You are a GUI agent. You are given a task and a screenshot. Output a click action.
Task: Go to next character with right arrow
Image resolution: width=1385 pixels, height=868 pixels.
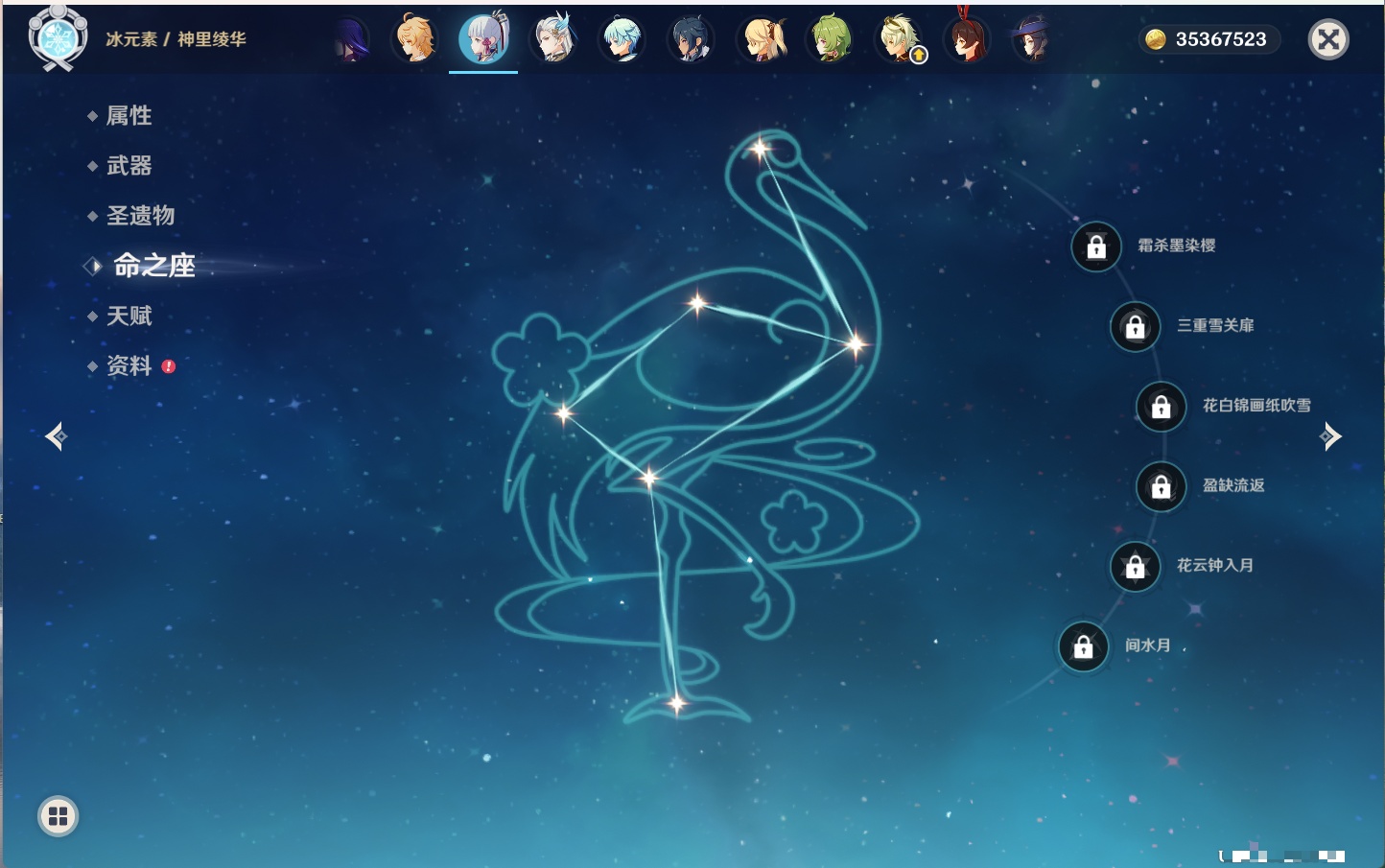(1330, 436)
